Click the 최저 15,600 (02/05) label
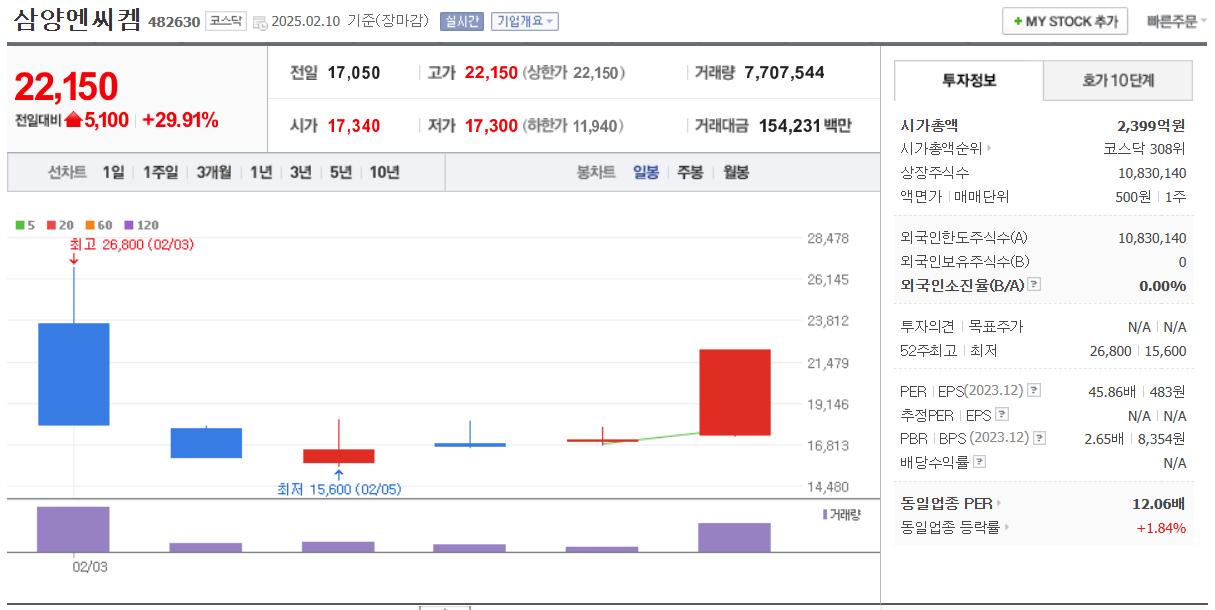The width and height of the screenshot is (1215, 610). point(339,489)
